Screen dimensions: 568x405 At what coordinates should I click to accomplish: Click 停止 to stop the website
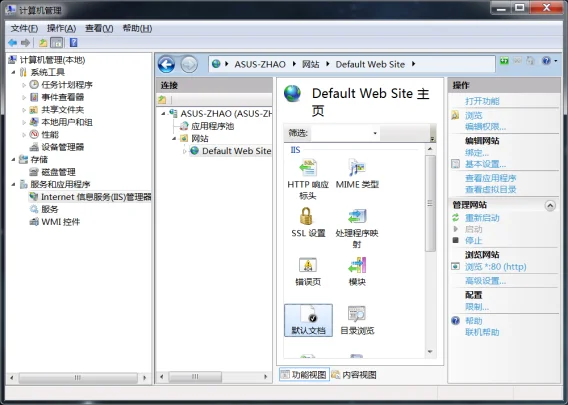(473, 241)
